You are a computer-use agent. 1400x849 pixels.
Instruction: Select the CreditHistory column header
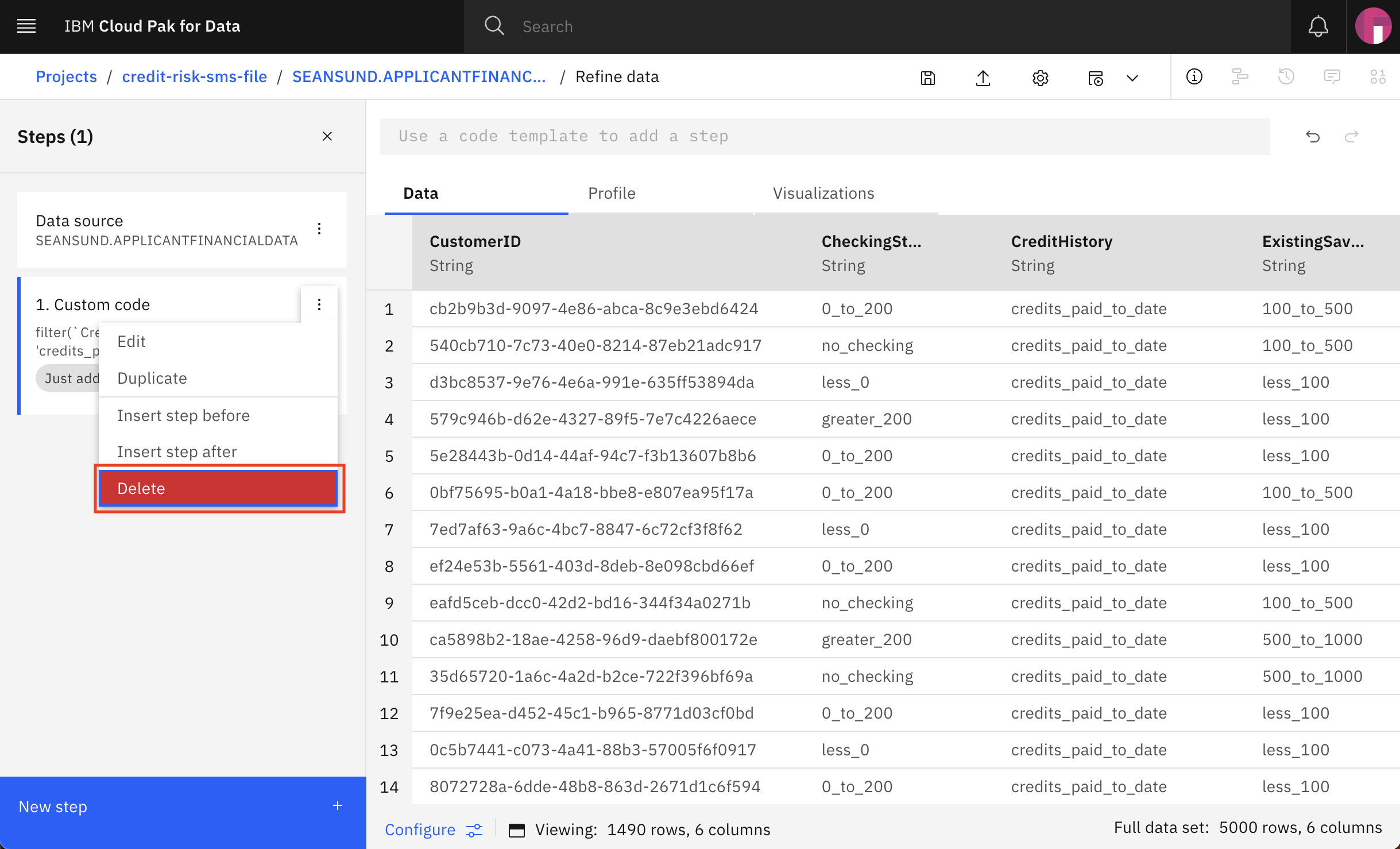pos(1119,253)
